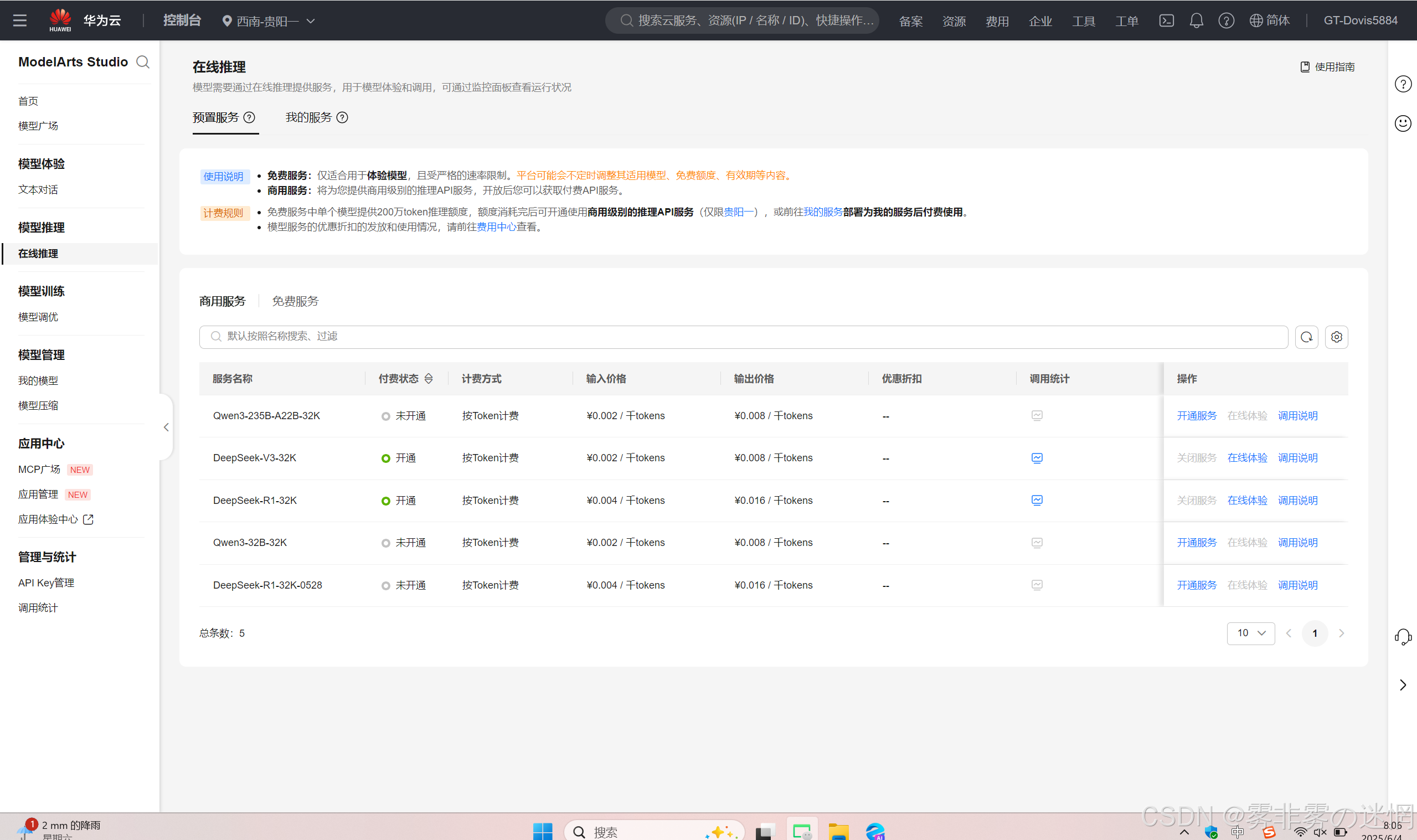1417x840 pixels.
Task: Open call statistics chart for DeepSeek-V3-32K
Action: (1037, 458)
